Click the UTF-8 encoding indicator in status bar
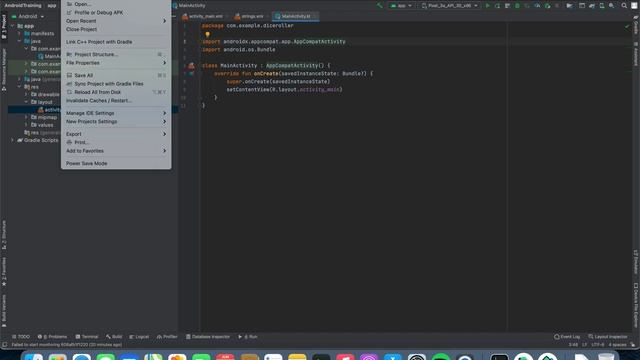This screenshot has width=640, height=360. pos(598,345)
